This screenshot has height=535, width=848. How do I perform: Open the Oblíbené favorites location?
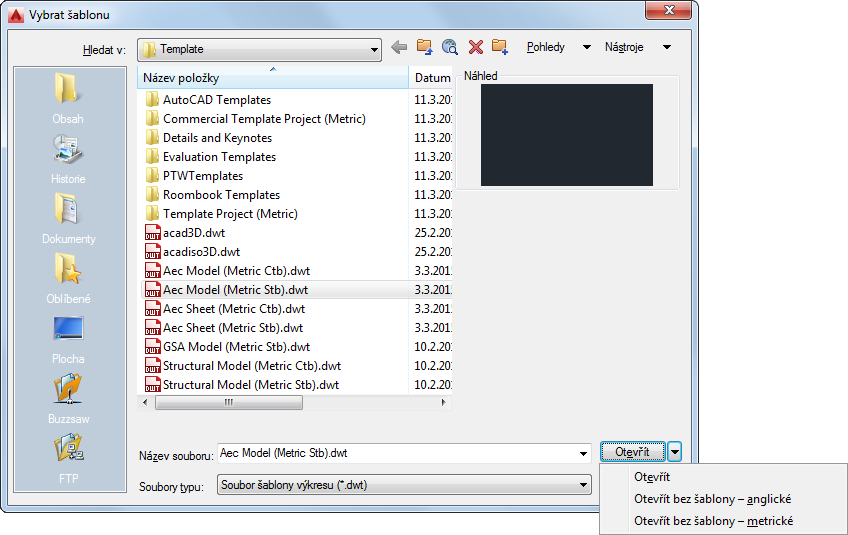click(68, 279)
